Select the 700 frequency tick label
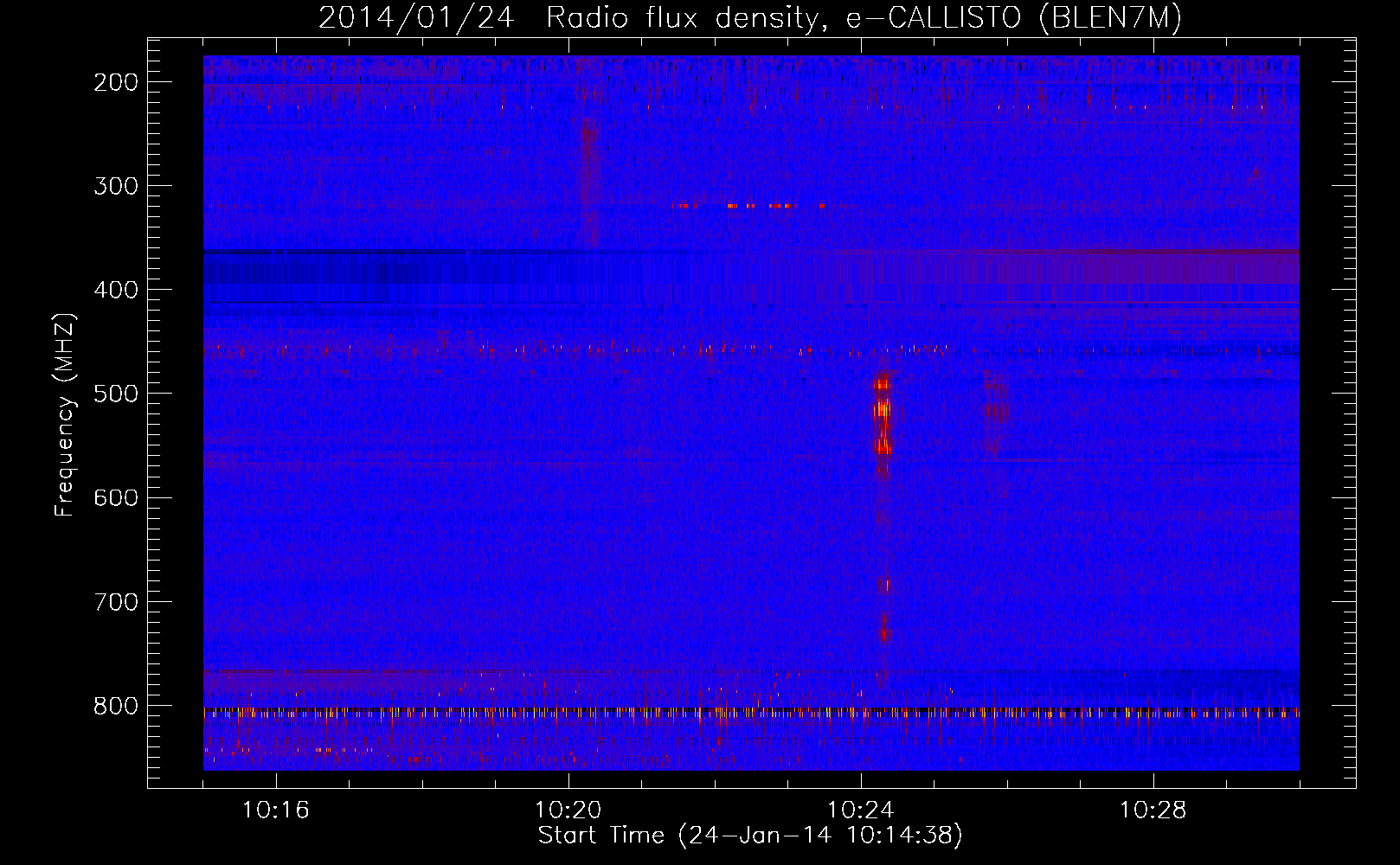Viewport: 1400px width, 865px height. (116, 601)
